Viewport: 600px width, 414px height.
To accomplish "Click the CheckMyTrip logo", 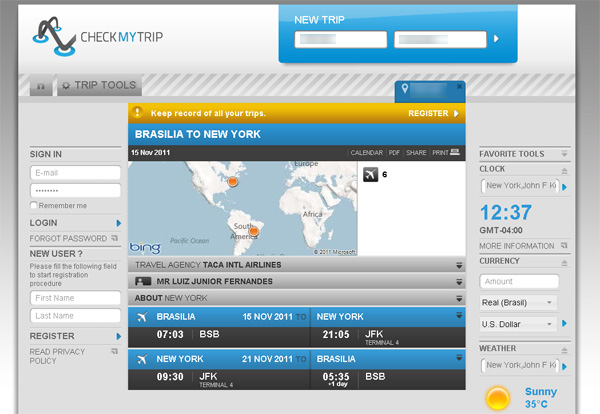I will (x=98, y=37).
